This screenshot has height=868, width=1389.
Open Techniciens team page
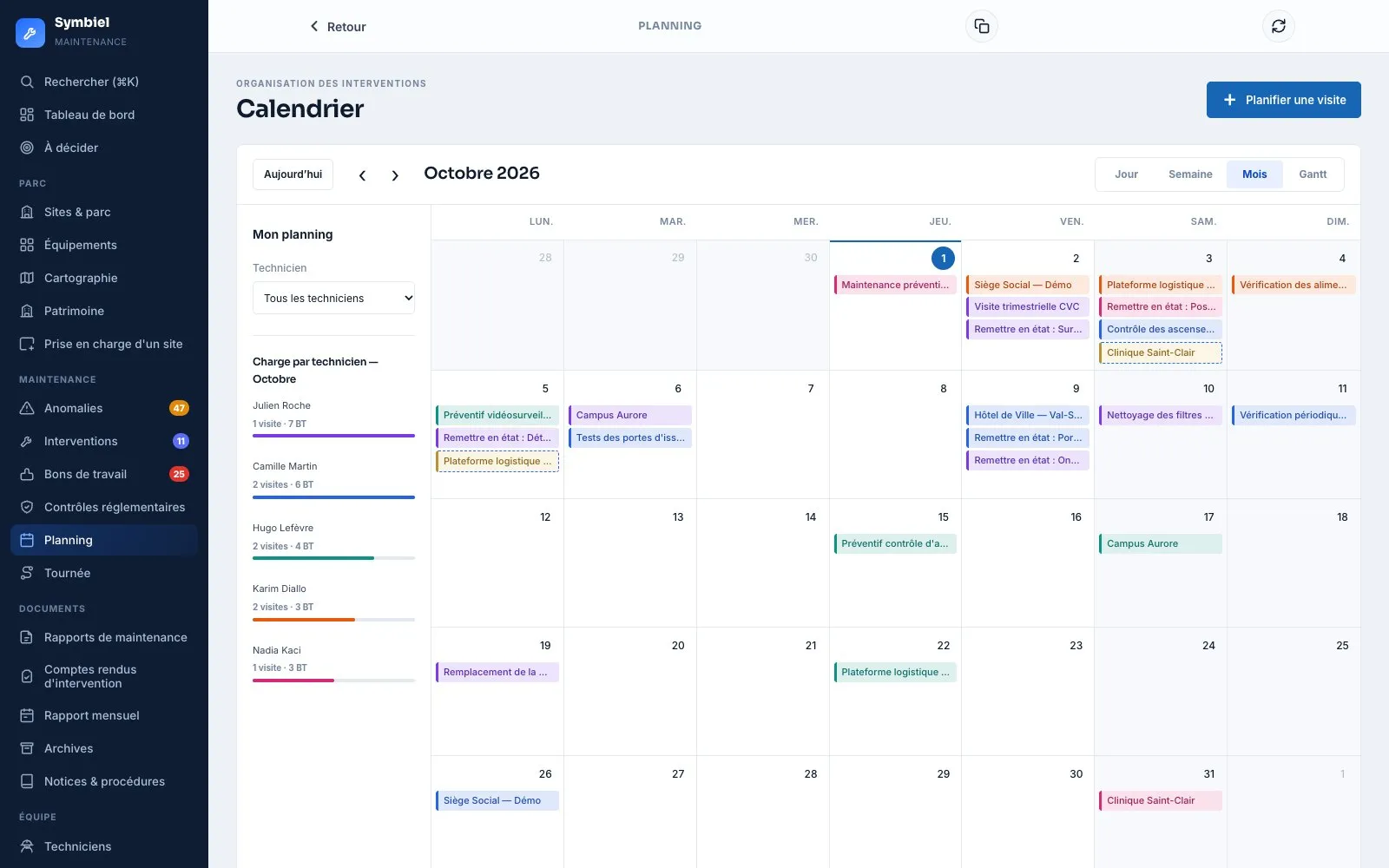pyautogui.click(x=104, y=846)
